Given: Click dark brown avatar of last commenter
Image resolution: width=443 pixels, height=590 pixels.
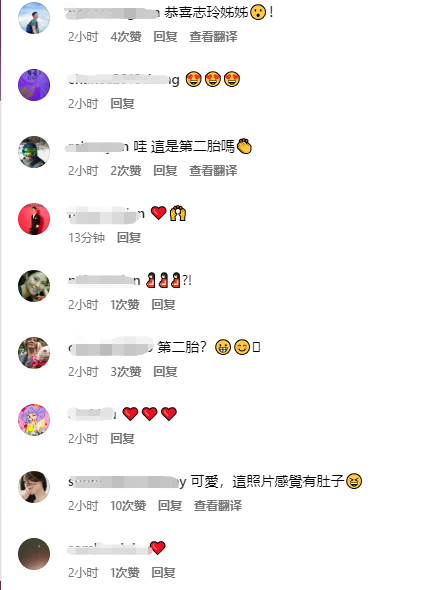Looking at the screenshot, I should [34, 554].
